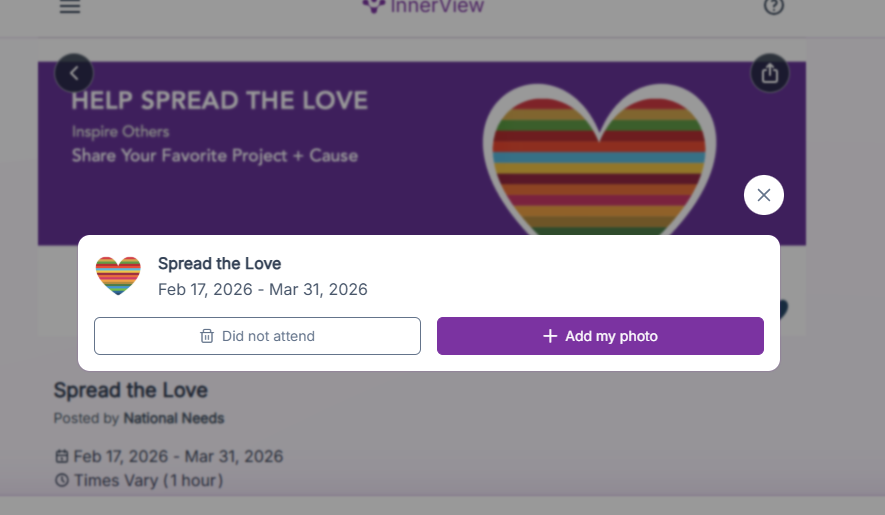Click the calendar icon beside the event dates
Viewport: 885px width, 515px height.
61,457
